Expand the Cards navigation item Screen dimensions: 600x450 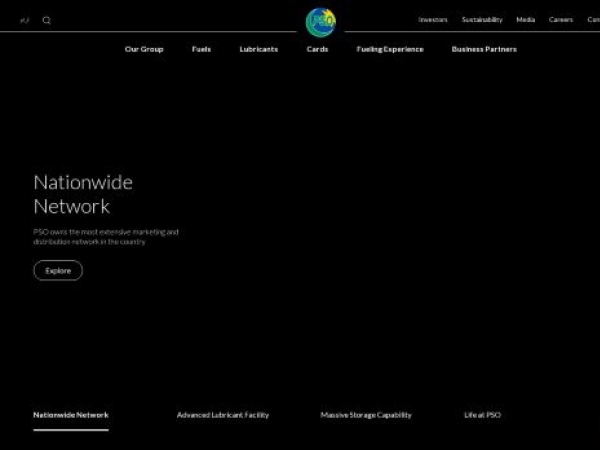coord(317,49)
